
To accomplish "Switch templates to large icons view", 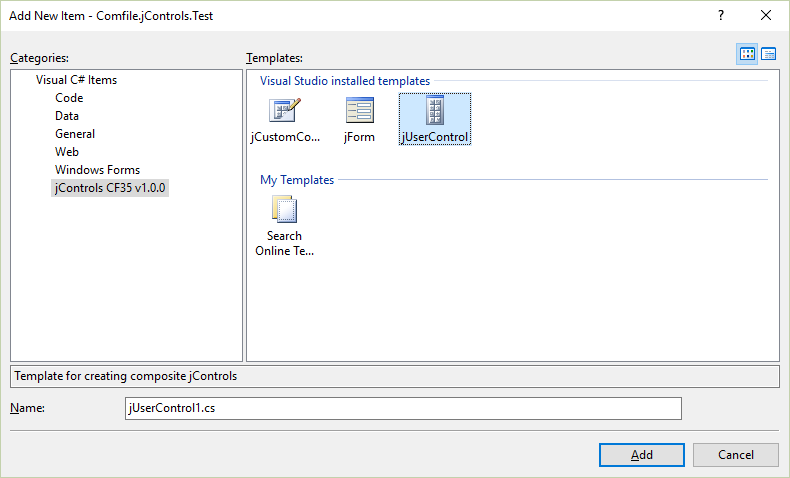I will [x=747, y=54].
